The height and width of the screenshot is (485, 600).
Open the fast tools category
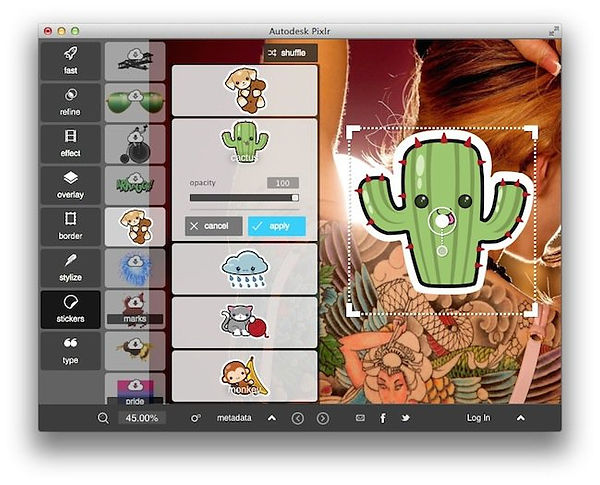click(x=70, y=61)
